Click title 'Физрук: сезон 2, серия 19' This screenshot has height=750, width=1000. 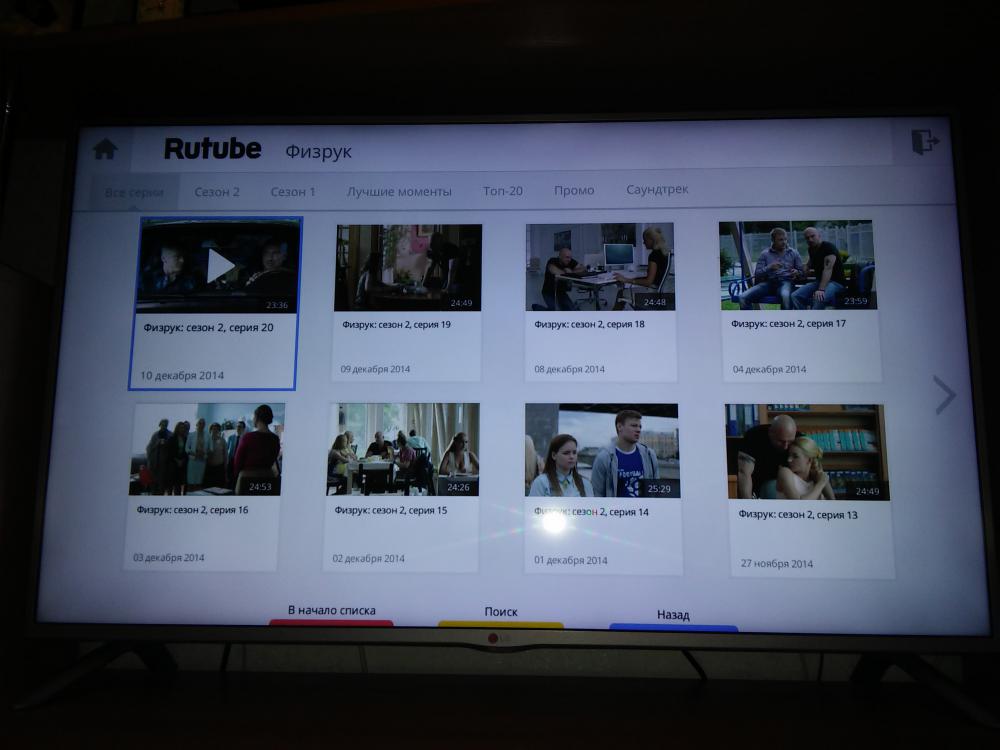tap(396, 324)
